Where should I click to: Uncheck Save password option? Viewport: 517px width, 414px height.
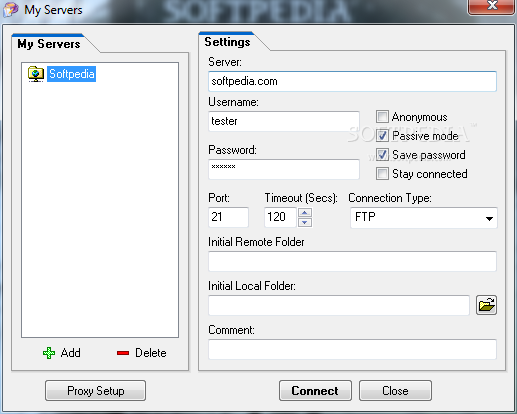382,155
